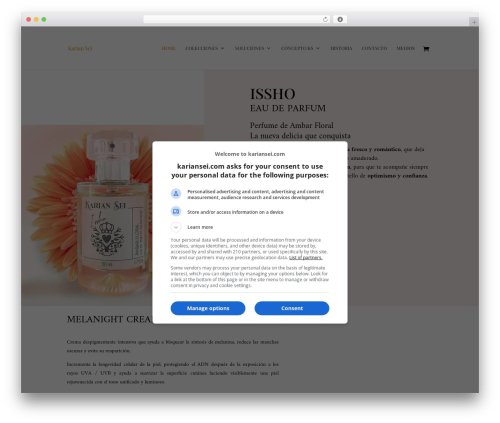
Task: Click the browser extension icon beside address bar
Action: [x=340, y=19]
